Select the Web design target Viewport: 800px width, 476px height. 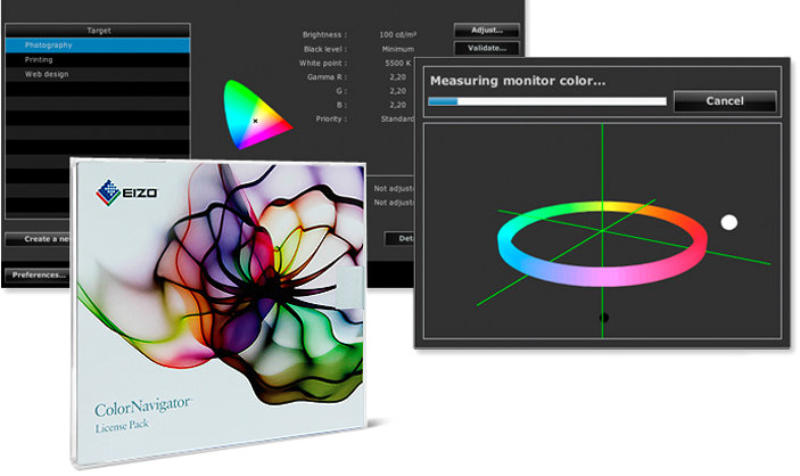pos(97,74)
